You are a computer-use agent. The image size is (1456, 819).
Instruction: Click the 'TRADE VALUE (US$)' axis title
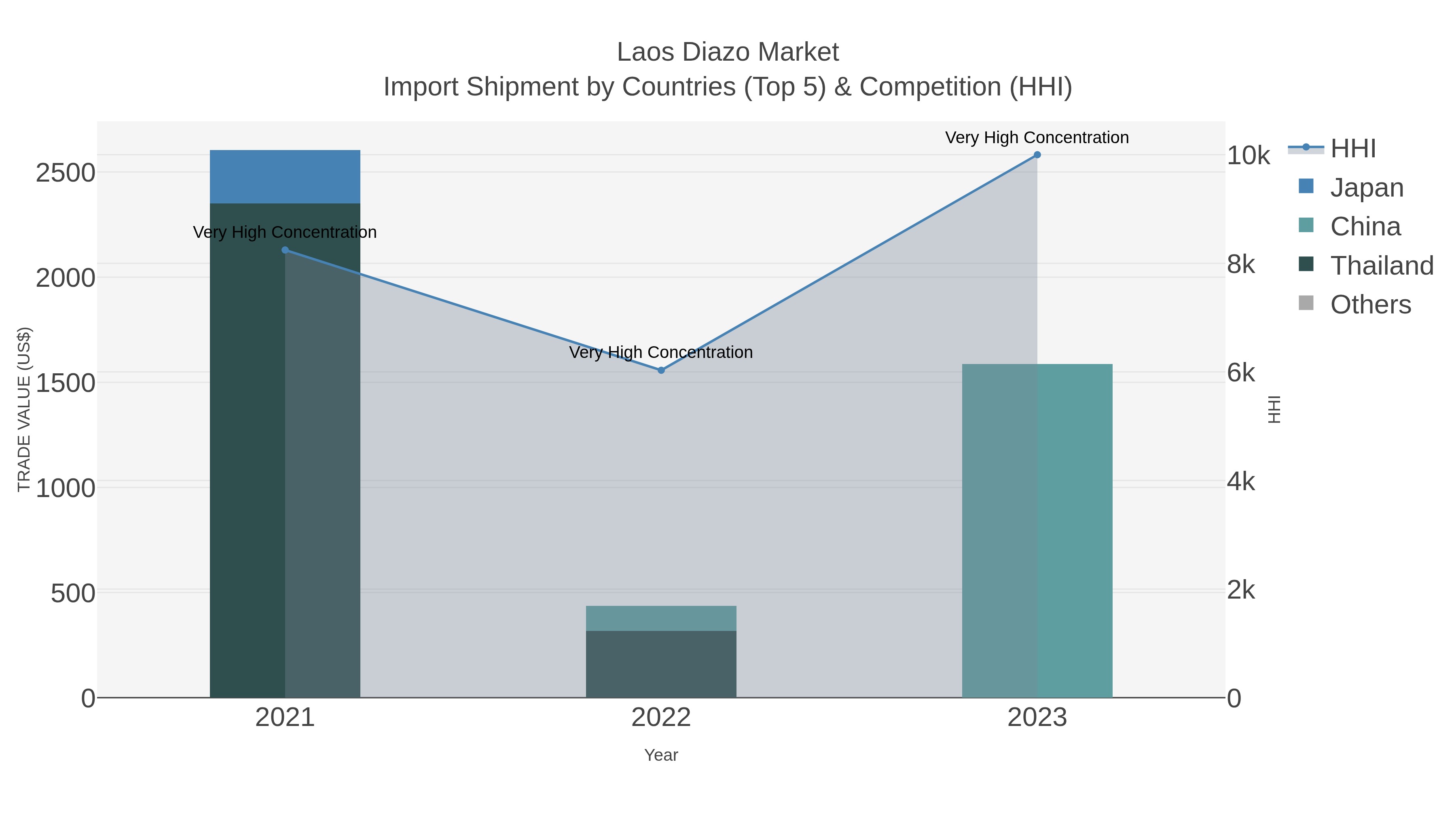point(24,409)
